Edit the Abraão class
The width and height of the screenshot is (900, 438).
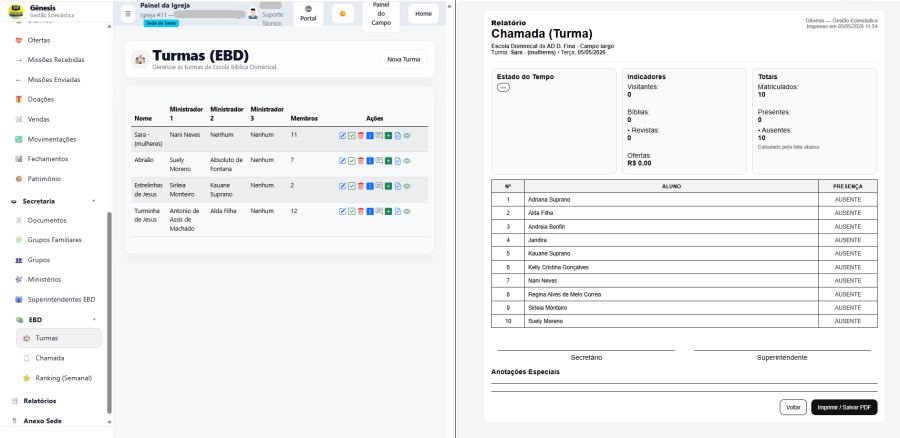coord(343,161)
